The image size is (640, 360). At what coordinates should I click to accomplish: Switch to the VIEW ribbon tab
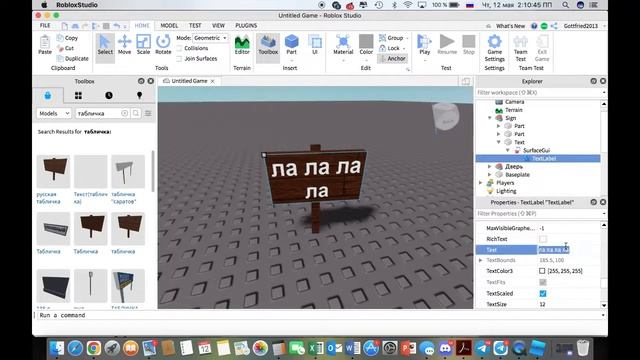[218, 25]
